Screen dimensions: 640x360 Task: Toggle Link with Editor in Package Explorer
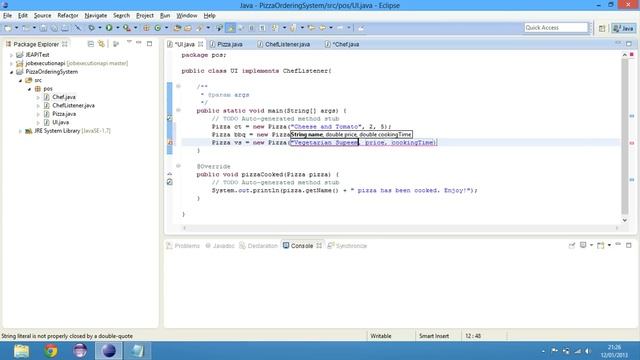point(101,44)
